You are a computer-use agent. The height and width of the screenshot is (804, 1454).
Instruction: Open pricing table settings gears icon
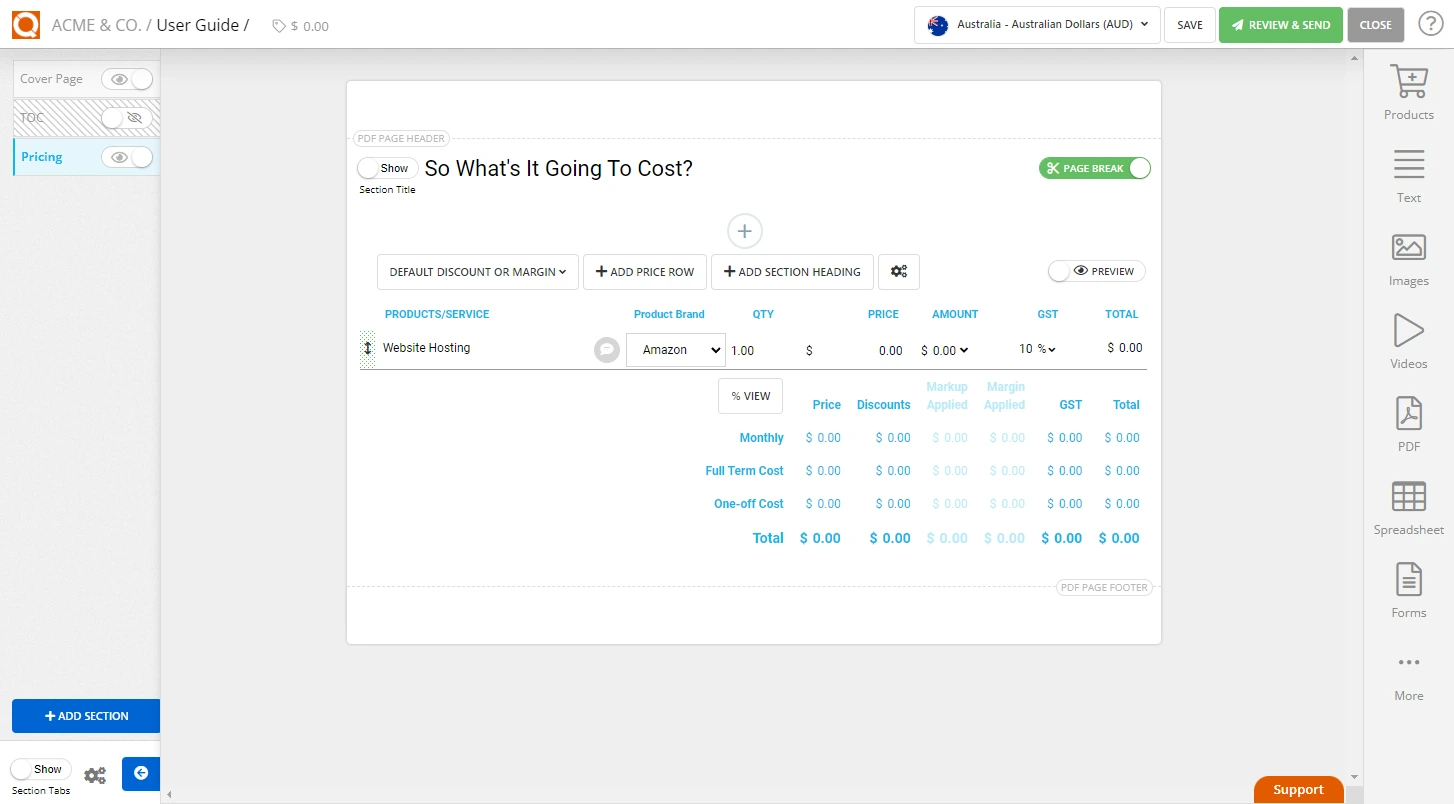[898, 272]
